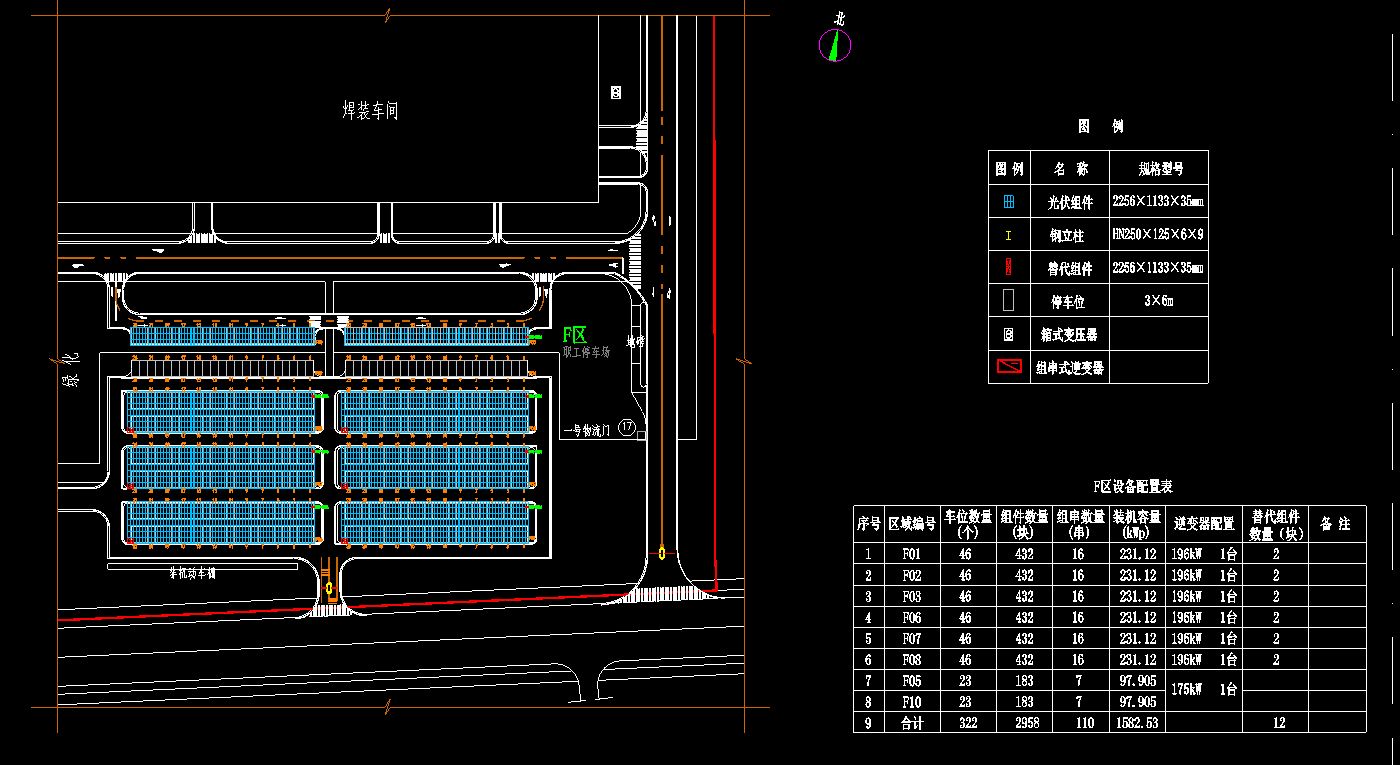Click the F02 zone code cell
The width and height of the screenshot is (1400, 765).
(911, 575)
